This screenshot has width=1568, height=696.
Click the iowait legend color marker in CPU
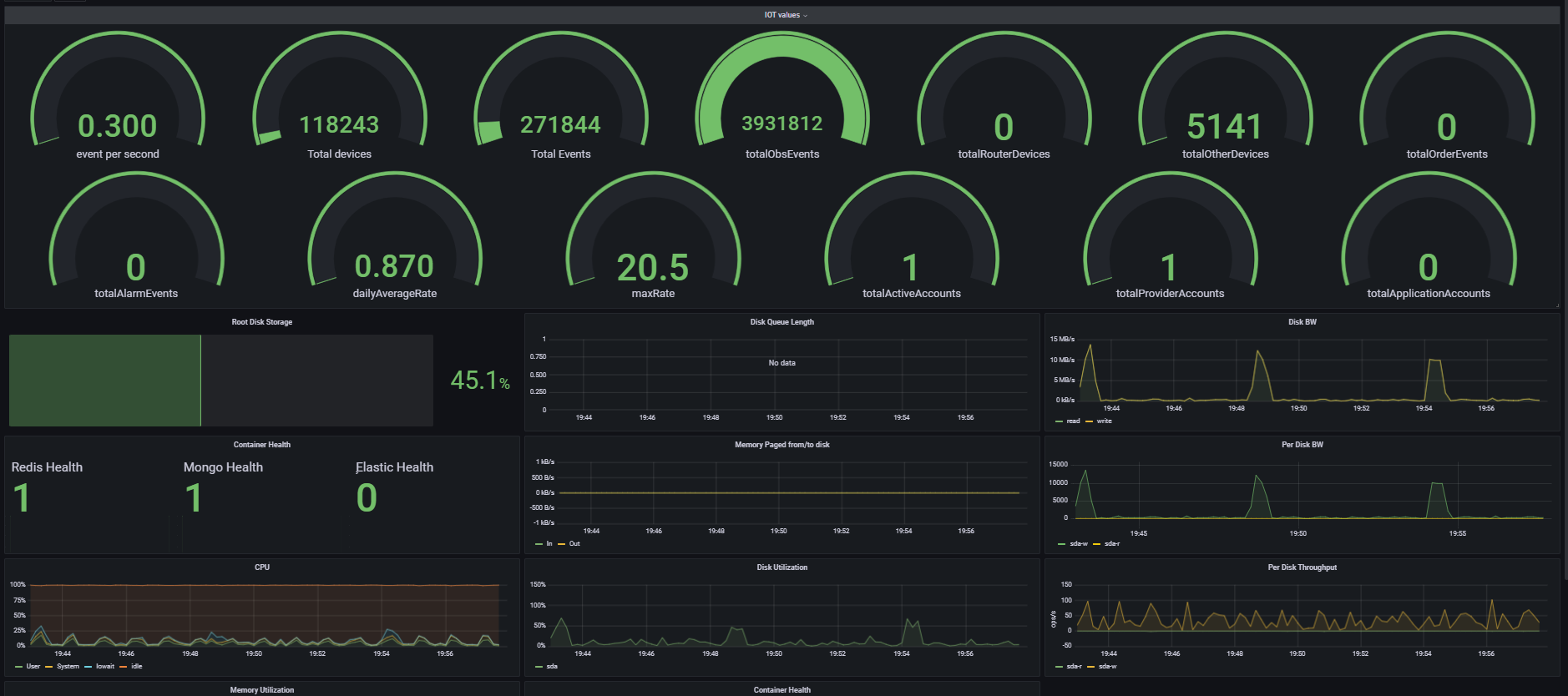89,667
